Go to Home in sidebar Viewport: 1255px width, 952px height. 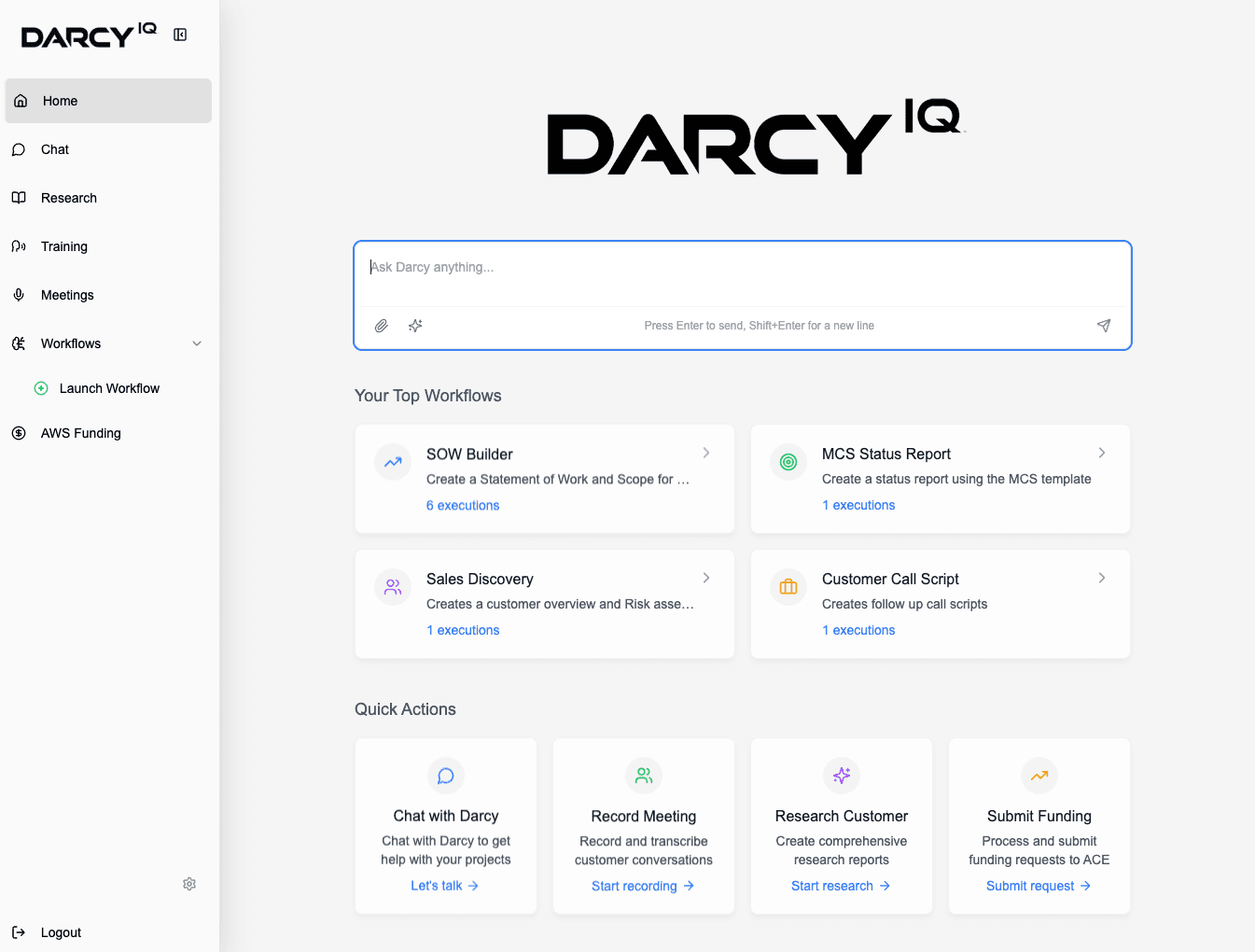click(x=108, y=101)
